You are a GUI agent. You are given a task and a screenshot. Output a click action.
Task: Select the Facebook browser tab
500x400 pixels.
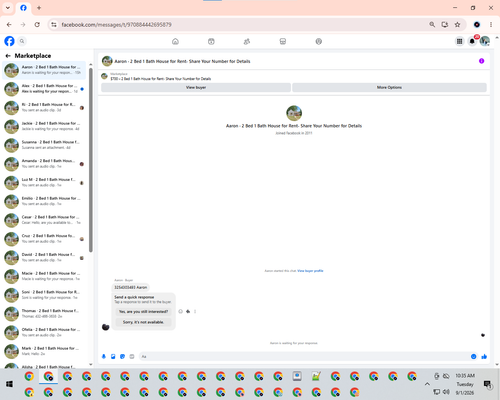[x=23, y=8]
